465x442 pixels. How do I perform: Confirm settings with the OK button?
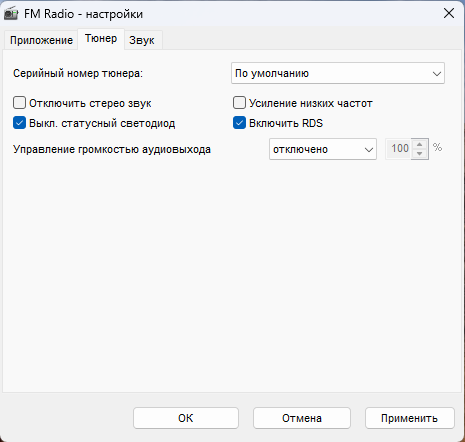pos(186,418)
